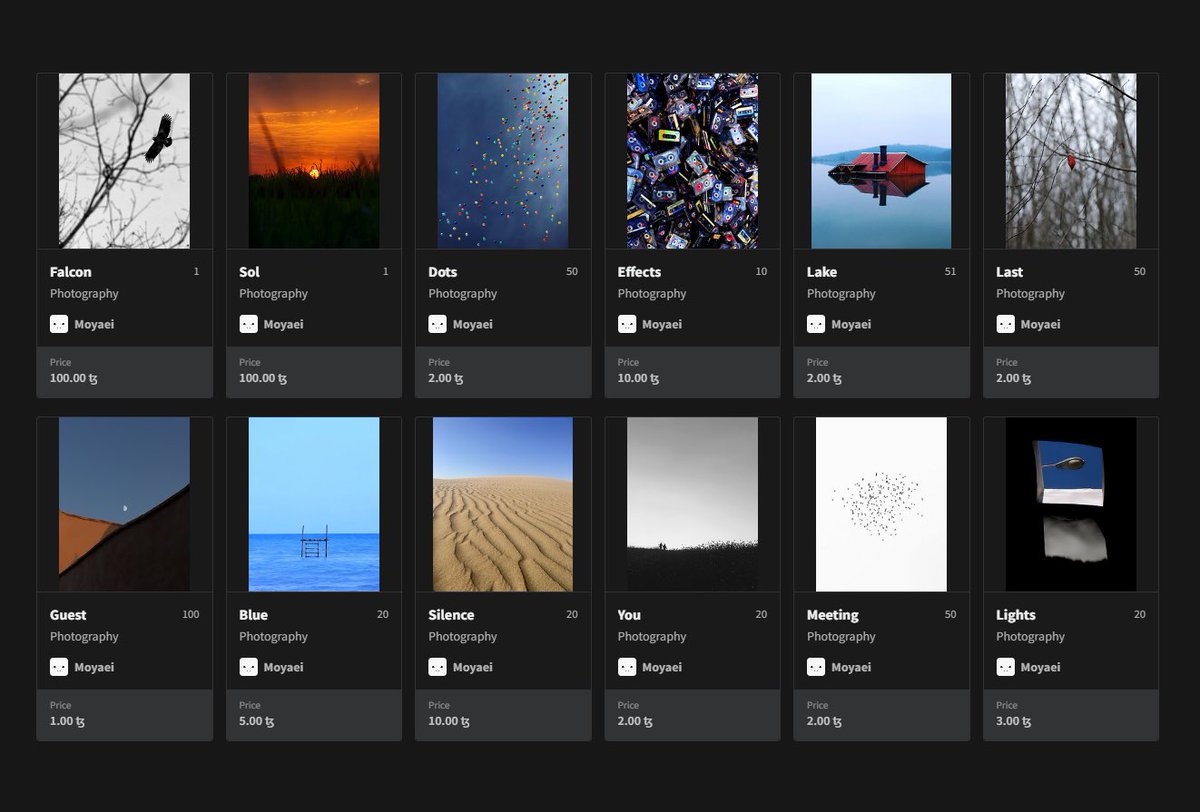1200x812 pixels.
Task: Click the Guest 1.00 tz price
Action: (x=67, y=721)
